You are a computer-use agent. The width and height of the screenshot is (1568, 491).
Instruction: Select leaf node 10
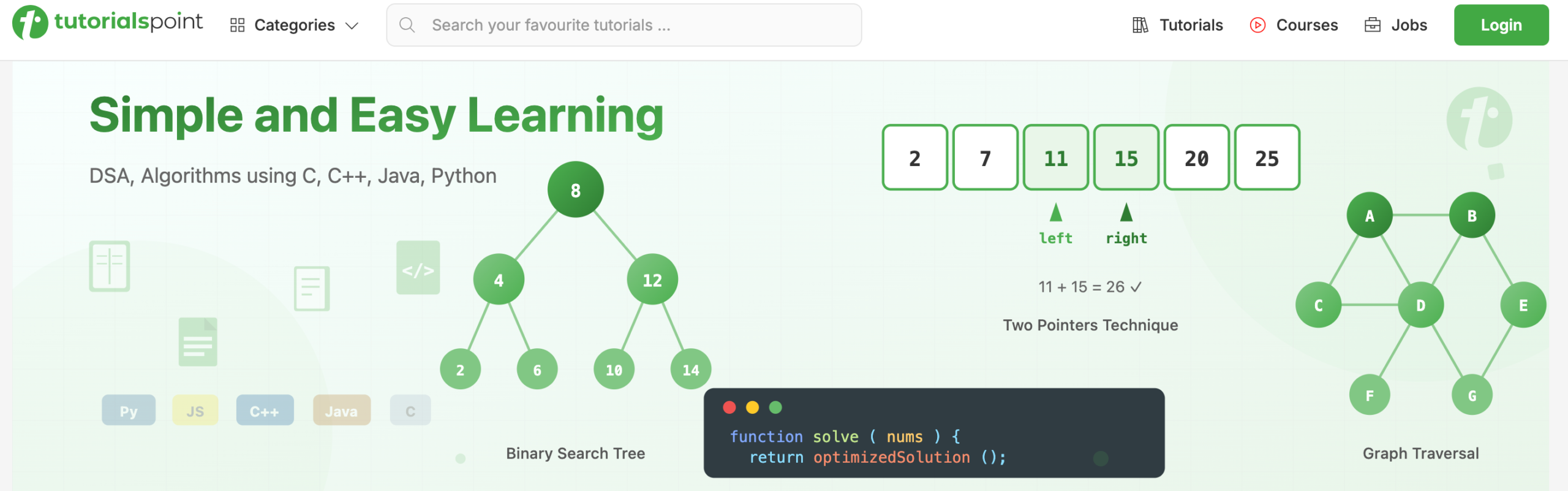pos(614,369)
